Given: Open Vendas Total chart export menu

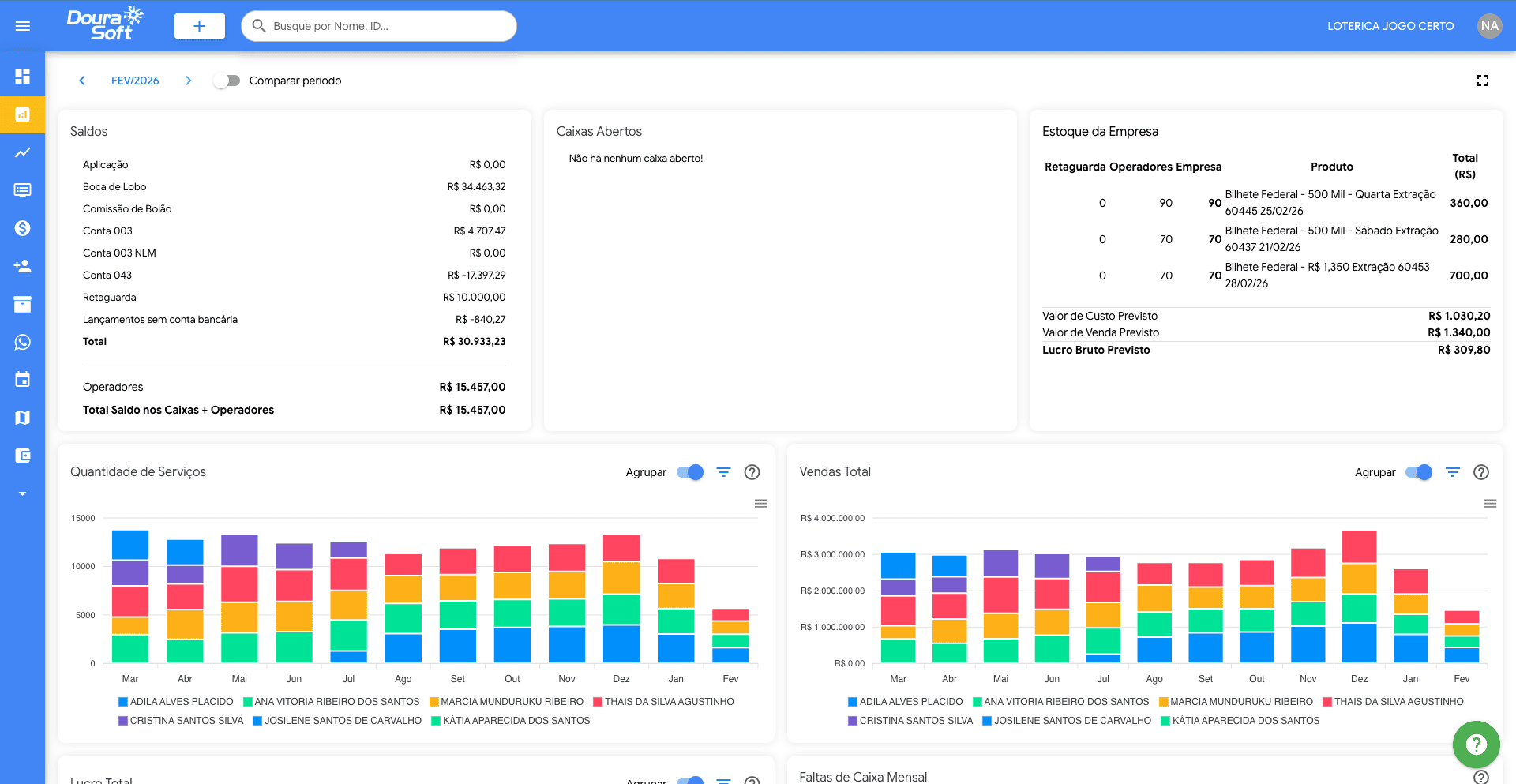Looking at the screenshot, I should [1490, 503].
